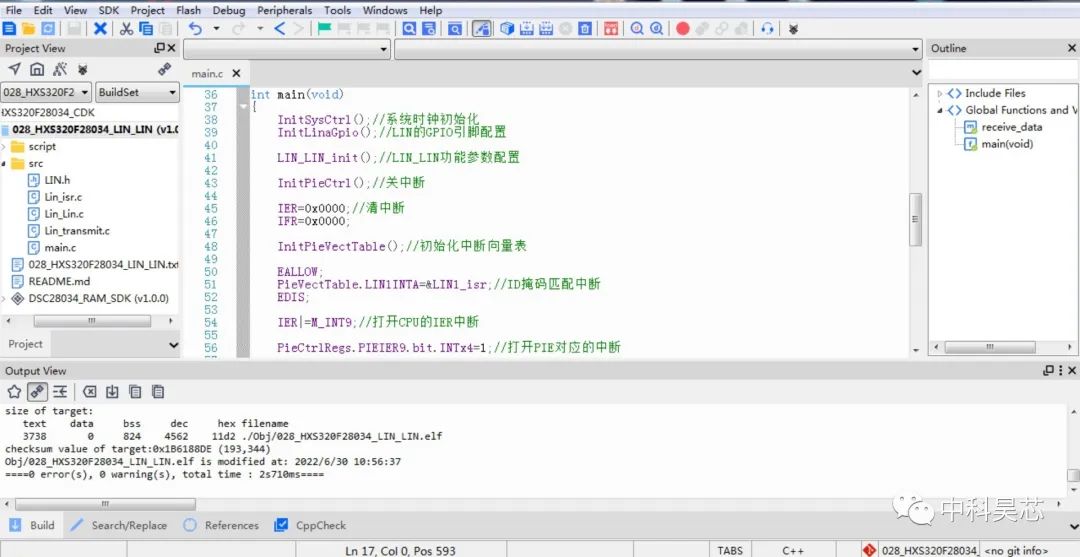Click the blue trash Clean project icon

point(585,28)
